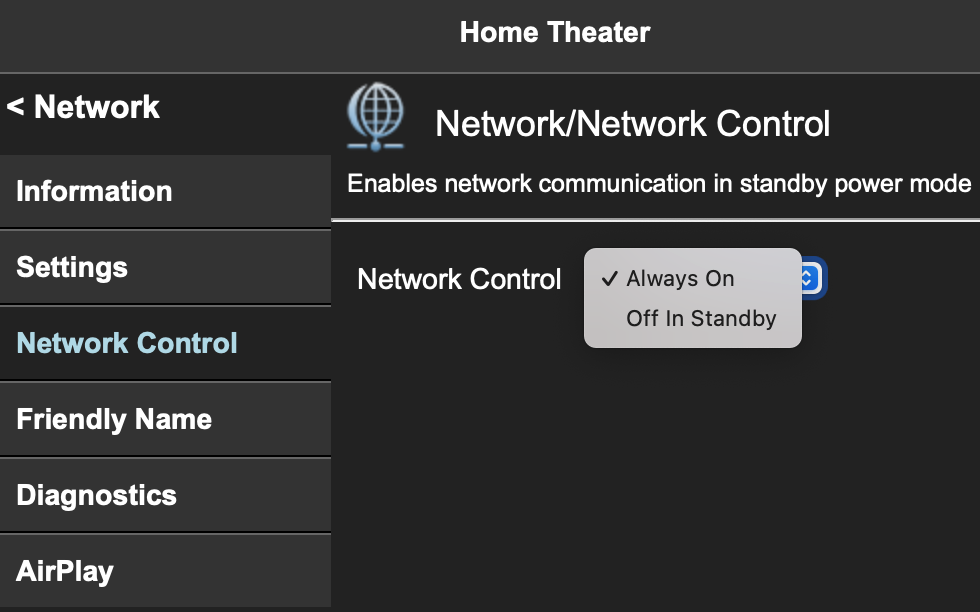The width and height of the screenshot is (980, 612).
Task: Click the globe network icon
Action: point(376,115)
